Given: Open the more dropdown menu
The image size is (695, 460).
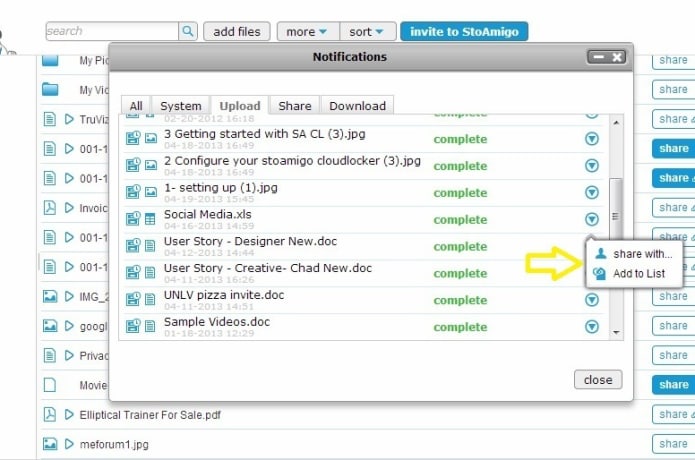Looking at the screenshot, I should click(307, 32).
